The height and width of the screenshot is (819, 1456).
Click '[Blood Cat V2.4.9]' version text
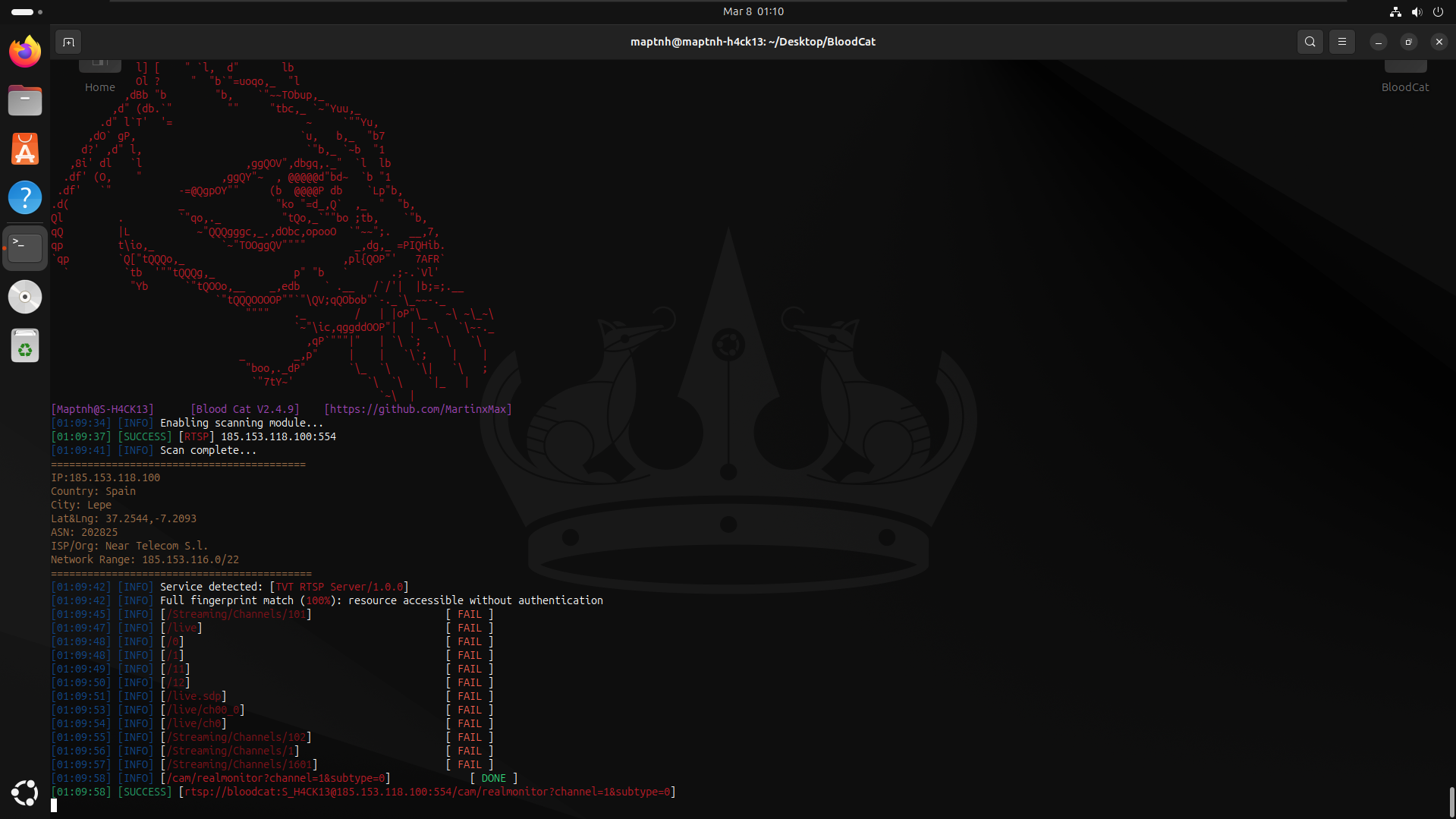[245, 409]
